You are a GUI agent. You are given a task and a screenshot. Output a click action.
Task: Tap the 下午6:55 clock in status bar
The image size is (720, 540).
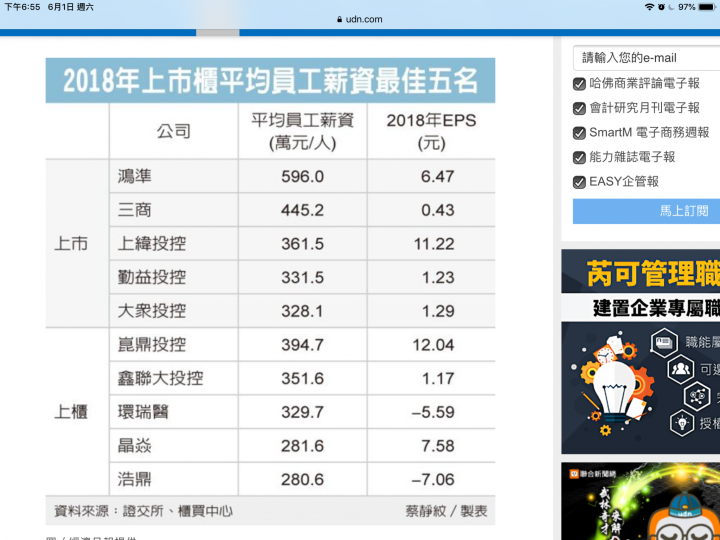22,7
